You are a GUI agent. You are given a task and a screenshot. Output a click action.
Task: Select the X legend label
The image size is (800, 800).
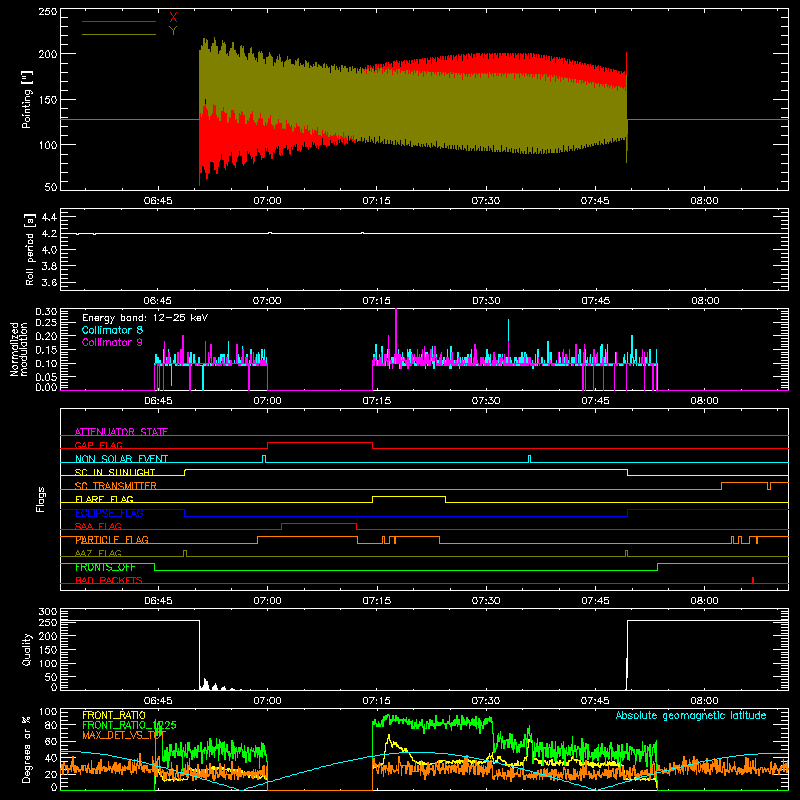173,18
